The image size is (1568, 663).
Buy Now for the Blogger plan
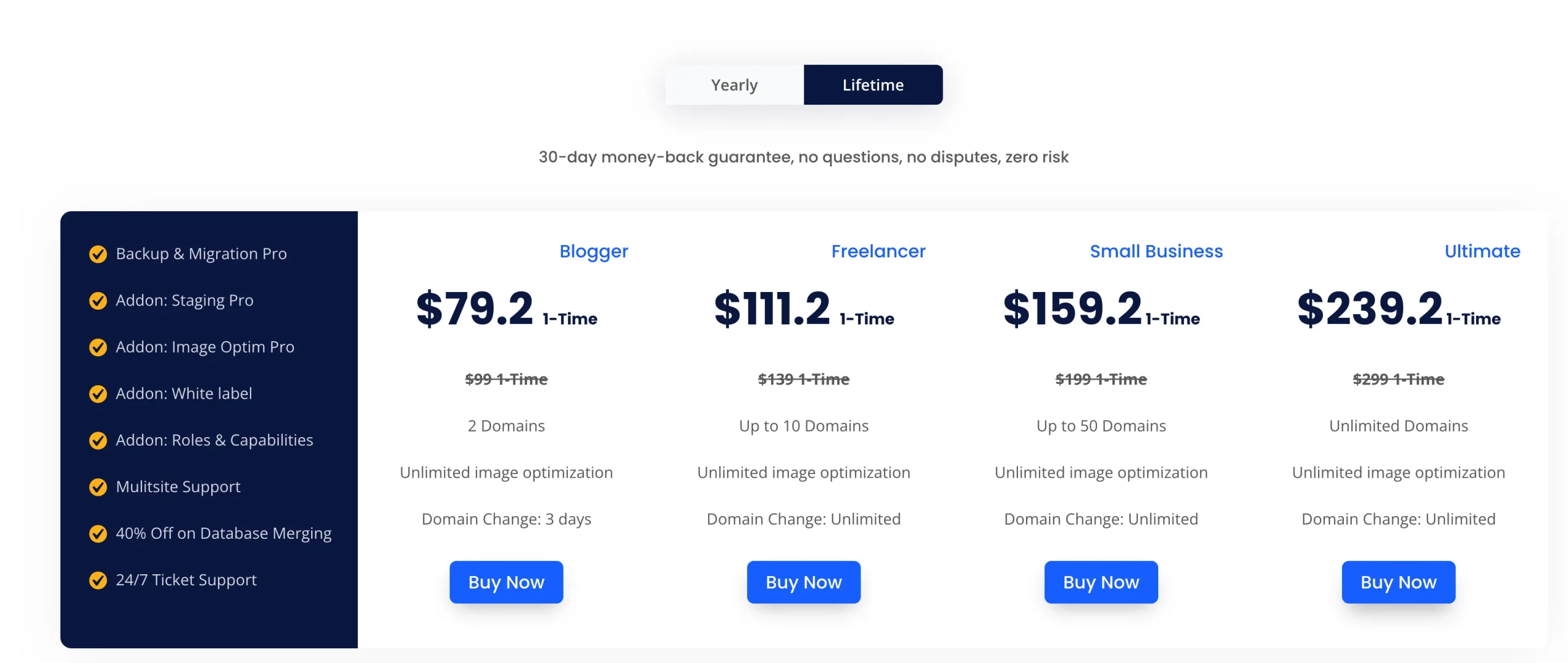point(506,582)
